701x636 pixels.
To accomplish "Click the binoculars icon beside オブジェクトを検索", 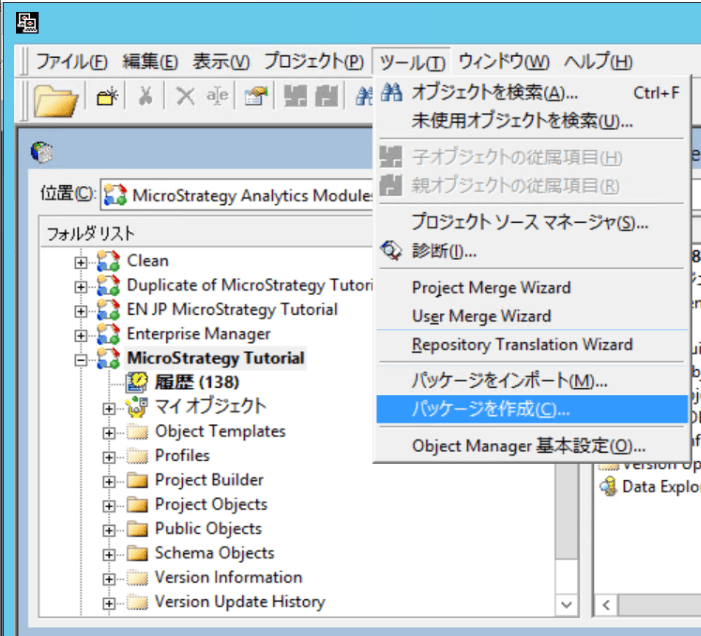I will (x=391, y=92).
